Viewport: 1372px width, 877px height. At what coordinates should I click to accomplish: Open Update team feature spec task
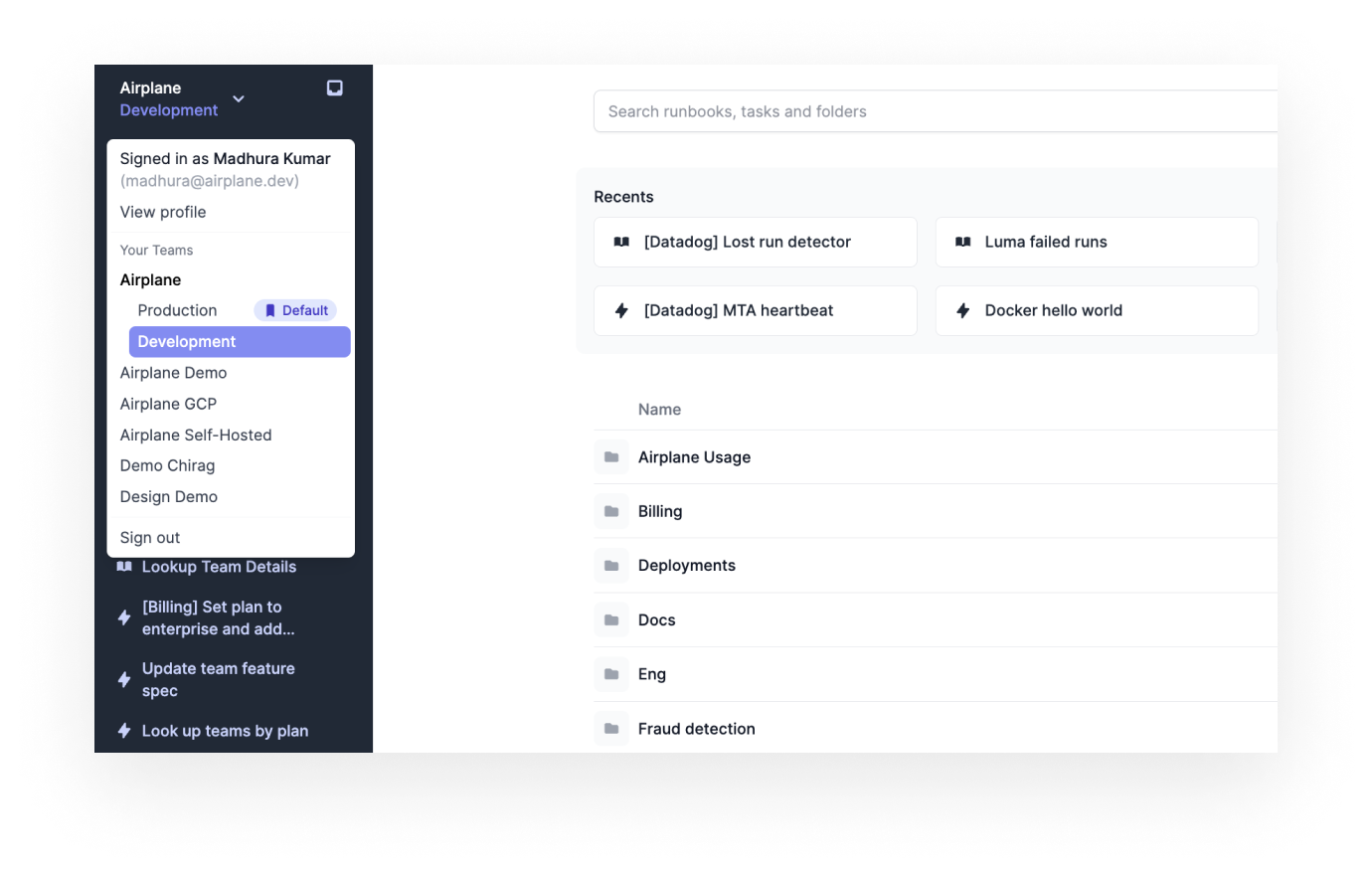tap(219, 679)
